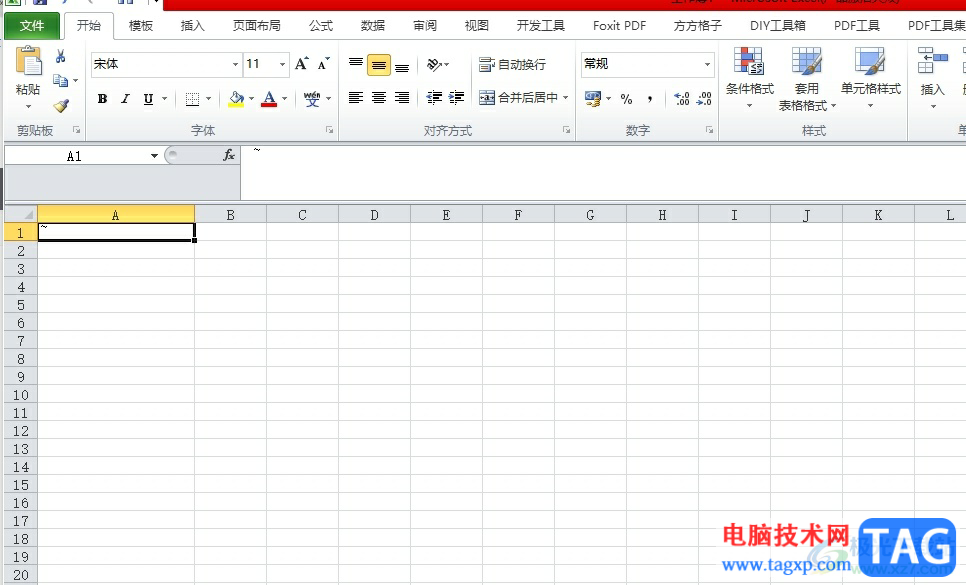The image size is (966, 585).
Task: Select column D header
Action: 375,215
